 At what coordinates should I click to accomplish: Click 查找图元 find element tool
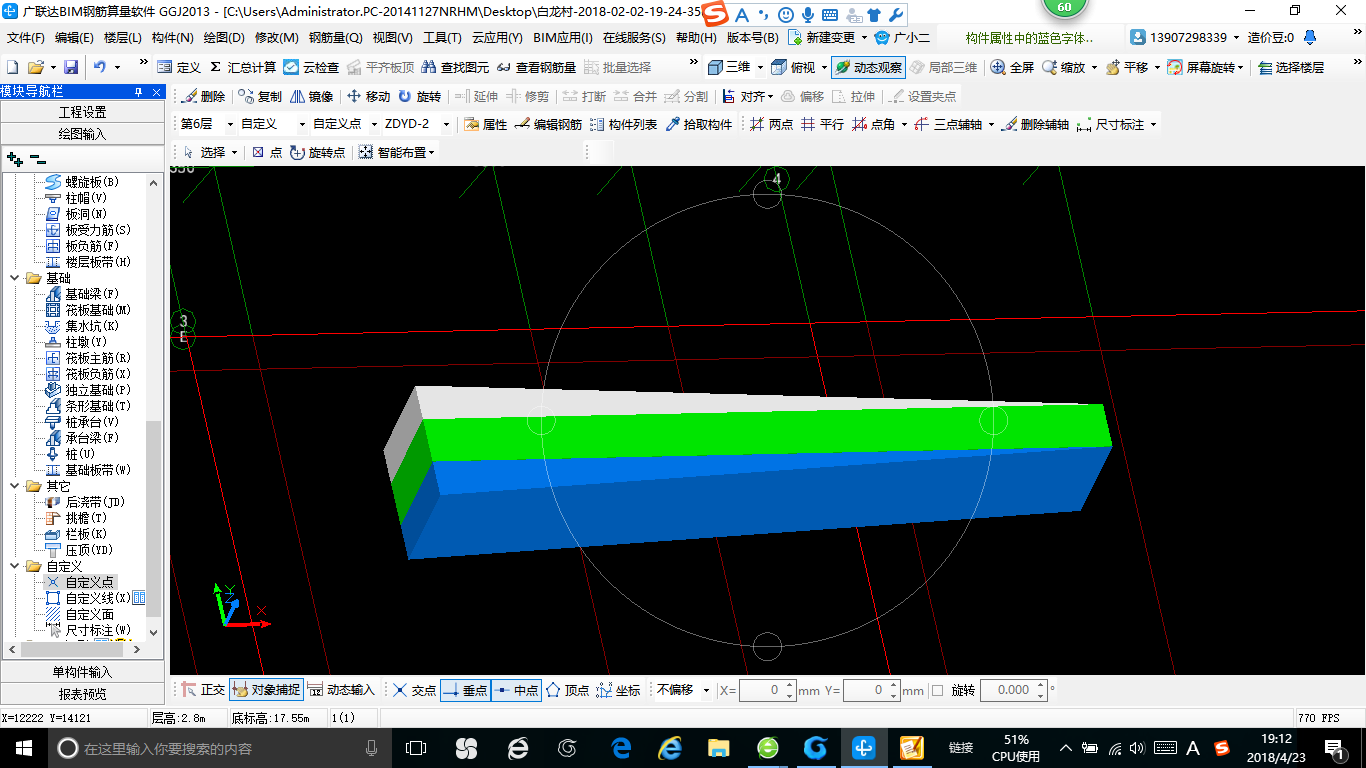455,67
